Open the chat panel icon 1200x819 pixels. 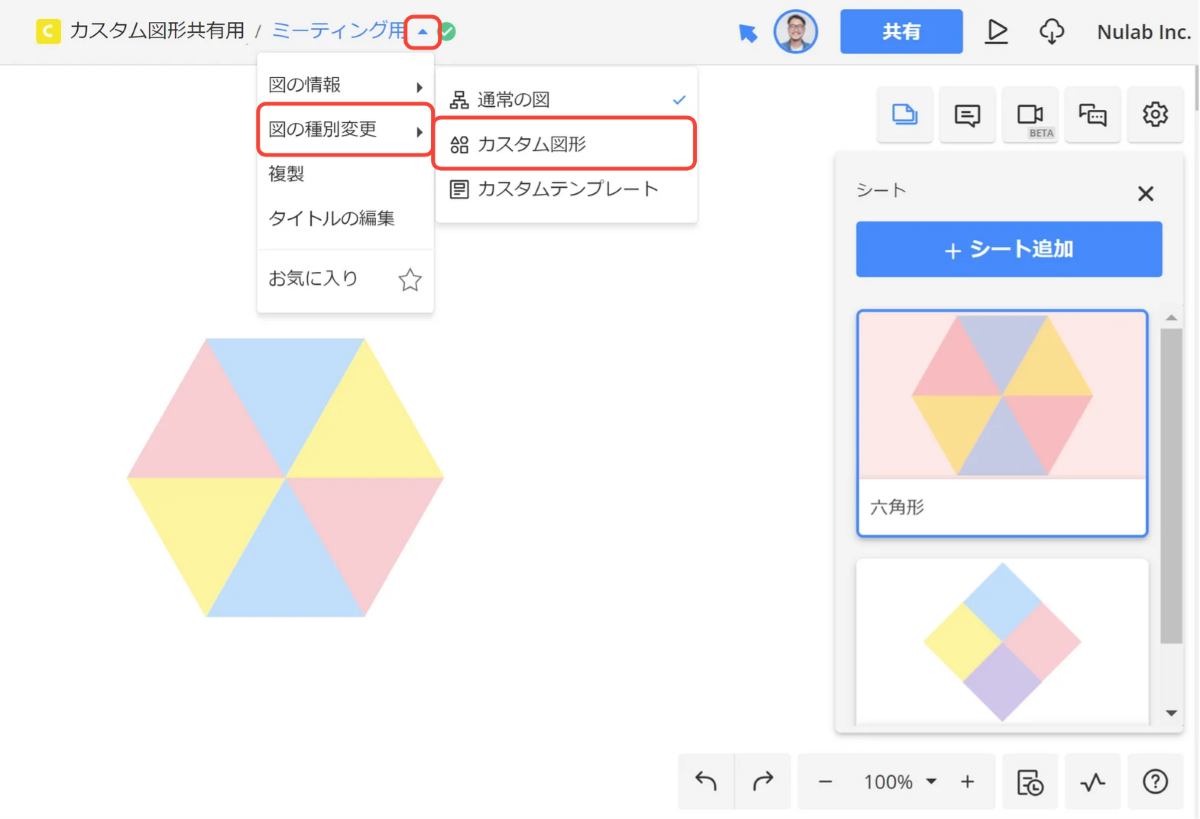1092,115
